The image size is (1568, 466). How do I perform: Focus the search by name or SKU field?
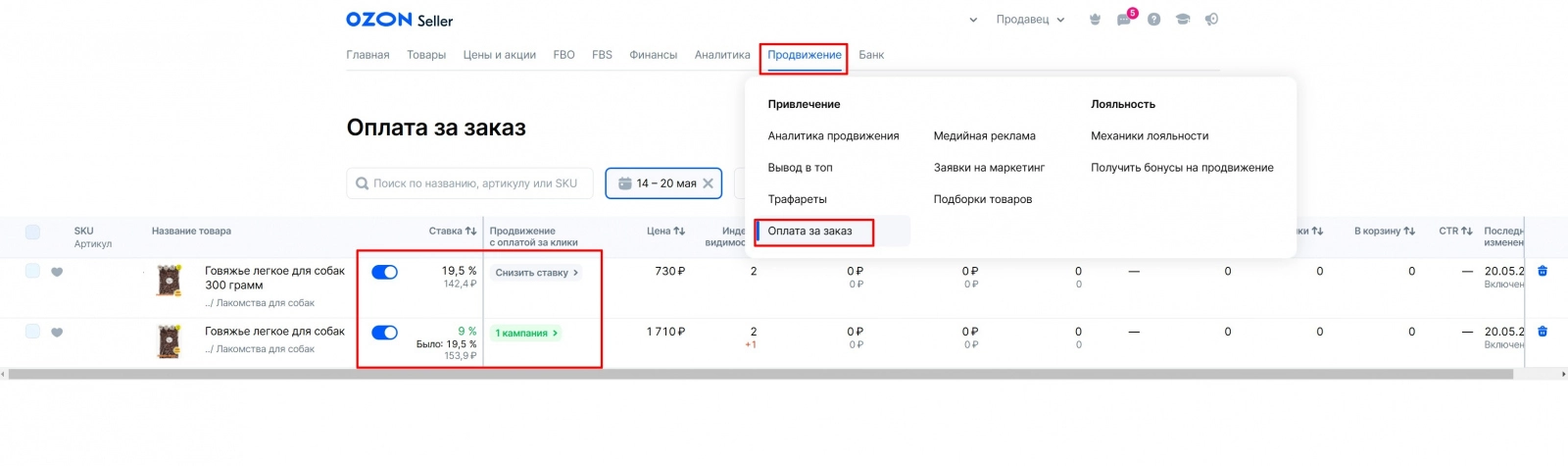tap(469, 183)
